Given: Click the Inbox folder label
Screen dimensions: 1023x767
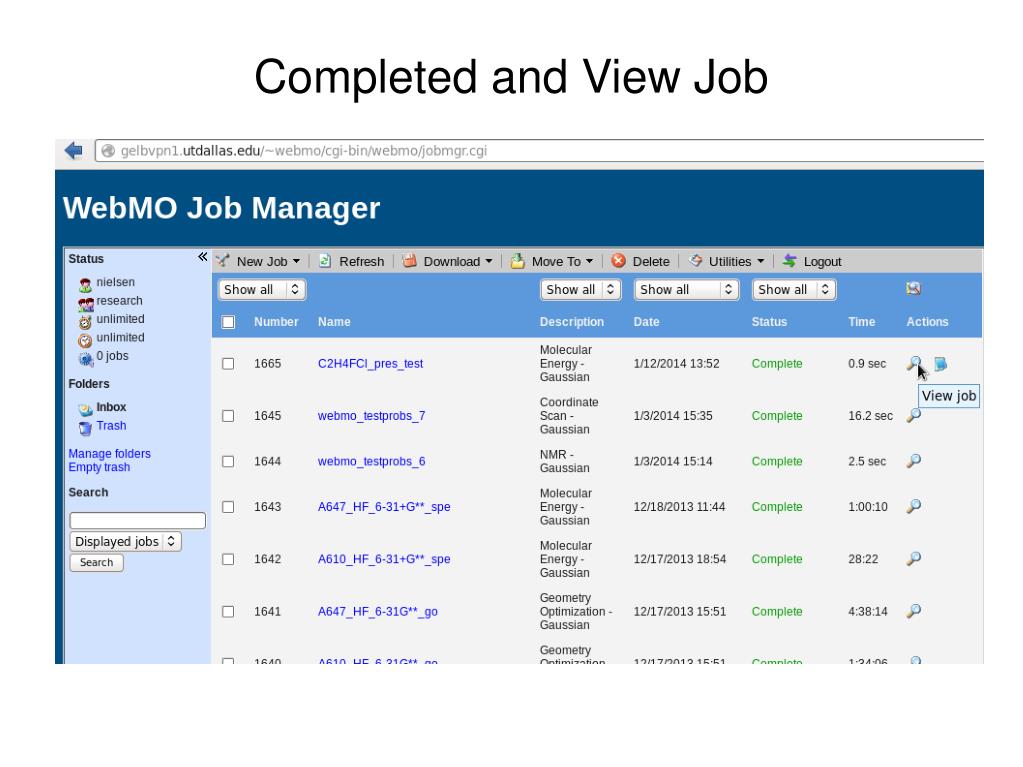Looking at the screenshot, I should click(112, 407).
